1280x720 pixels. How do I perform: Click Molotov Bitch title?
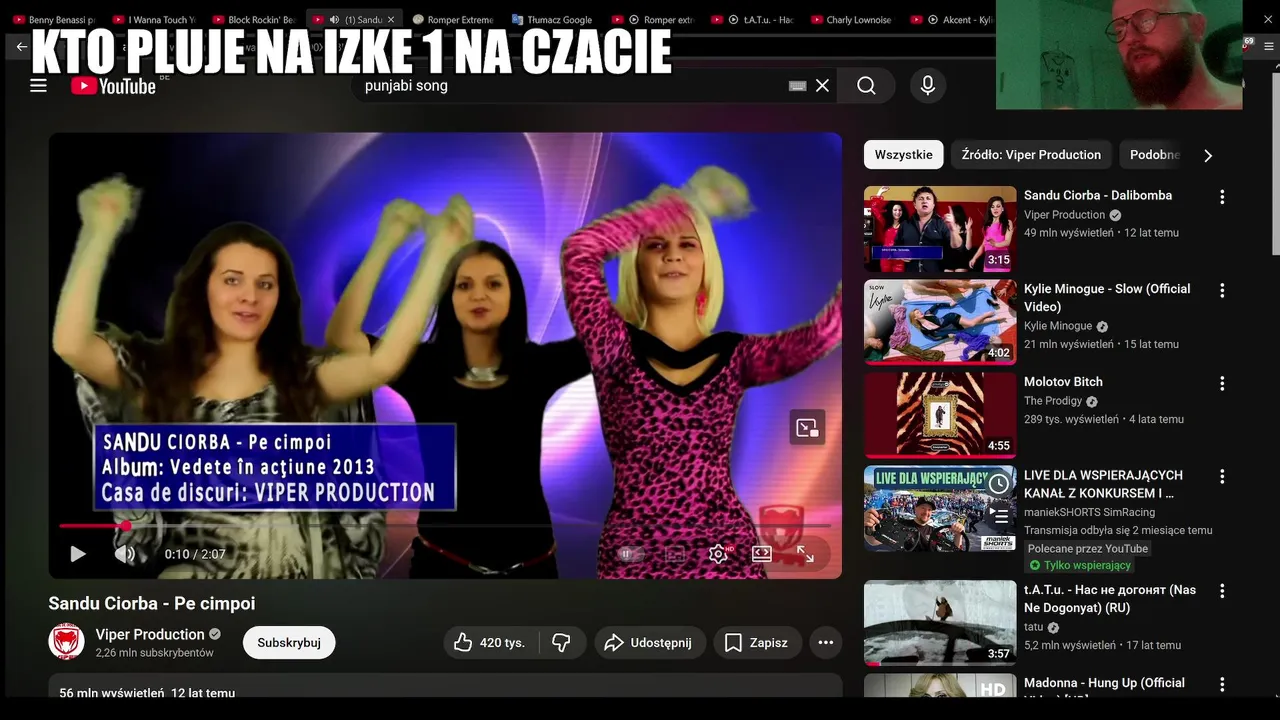coord(1063,382)
